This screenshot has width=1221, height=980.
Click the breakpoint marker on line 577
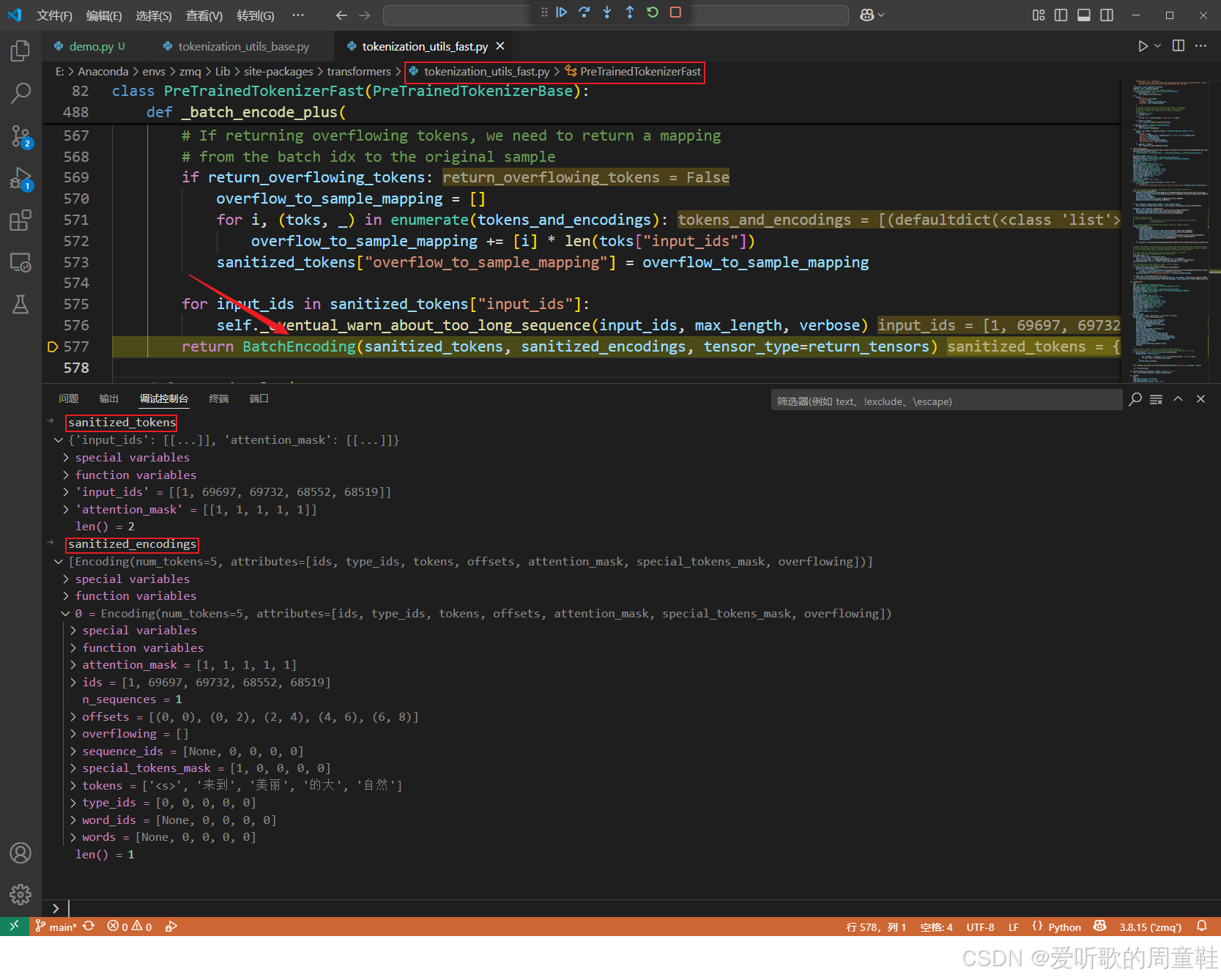click(x=52, y=346)
